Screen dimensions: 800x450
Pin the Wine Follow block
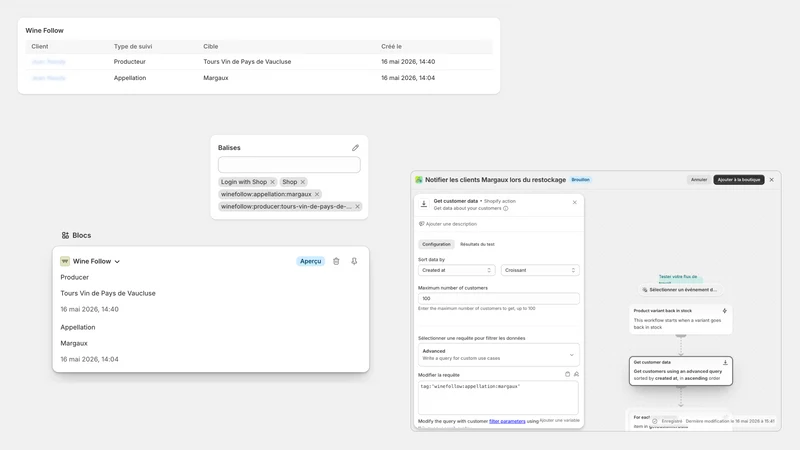(354, 261)
